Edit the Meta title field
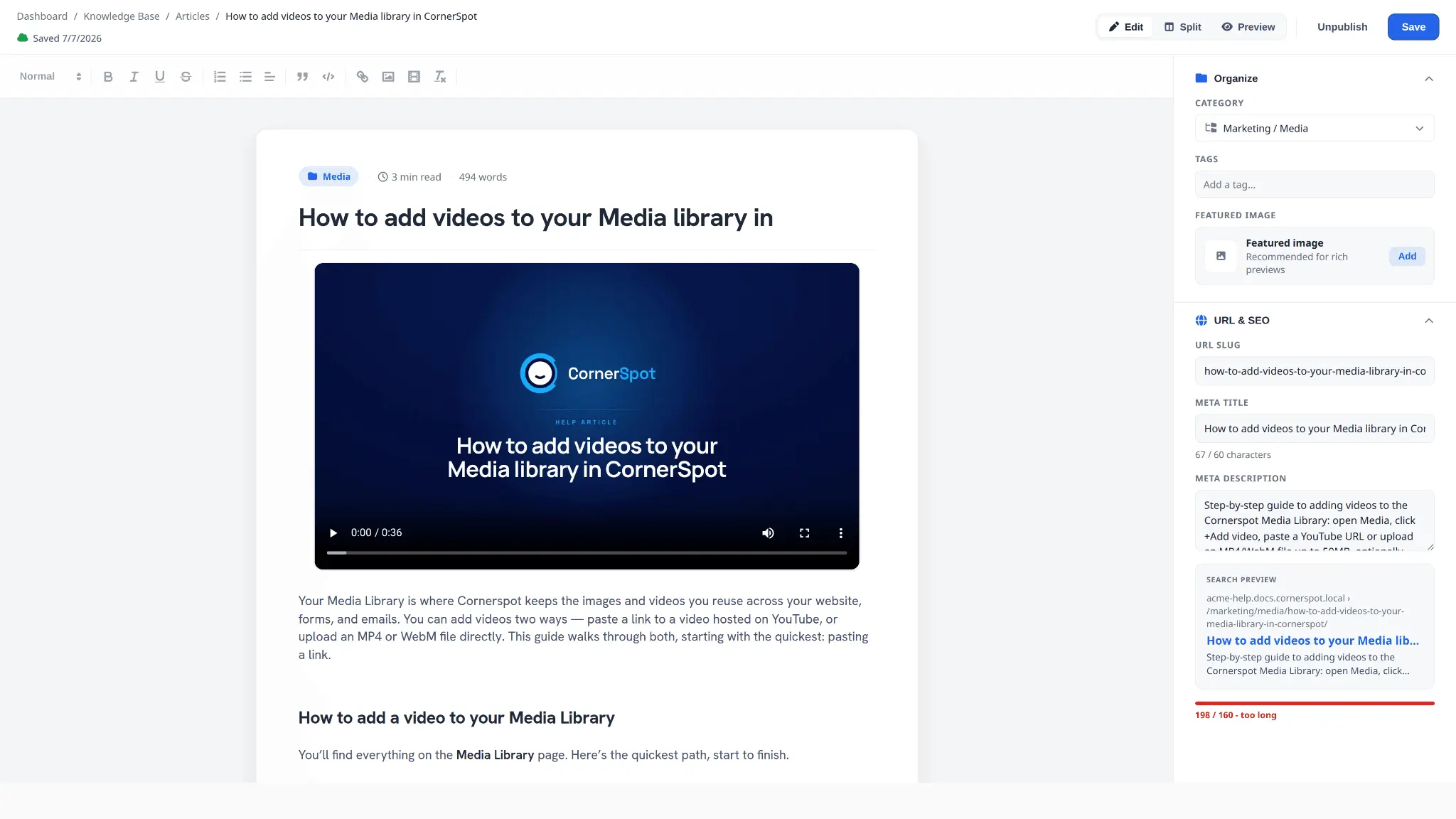1456x819 pixels. coord(1315,429)
